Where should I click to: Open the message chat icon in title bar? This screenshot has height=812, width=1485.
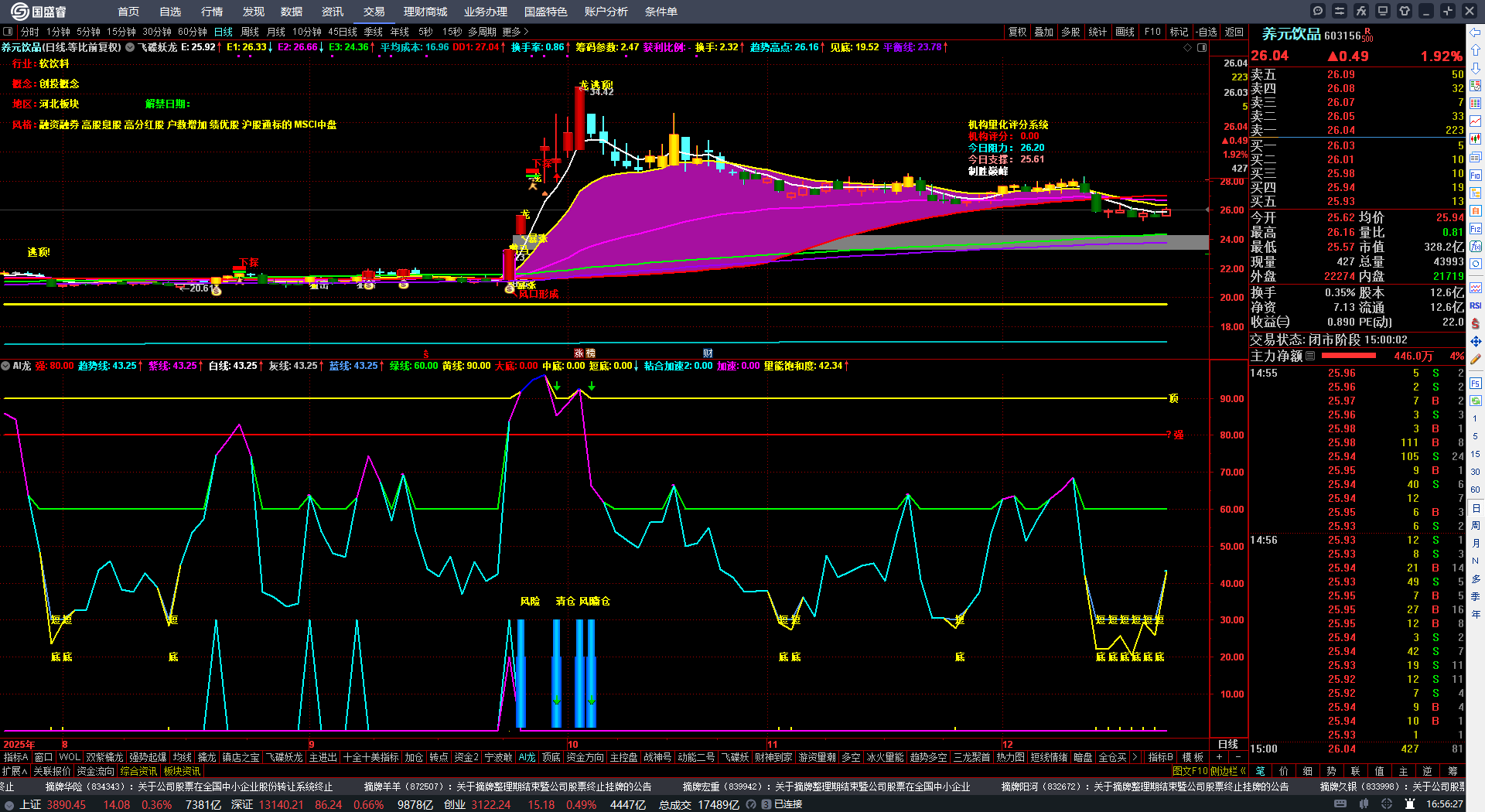pyautogui.click(x=1318, y=11)
